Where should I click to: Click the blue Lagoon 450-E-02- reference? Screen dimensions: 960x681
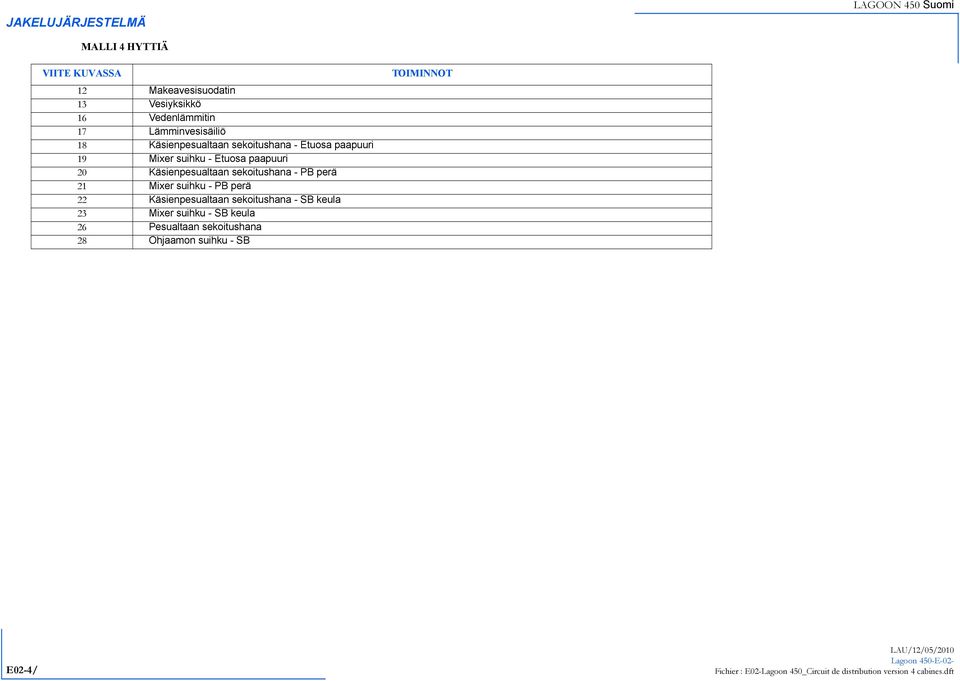click(x=923, y=661)
